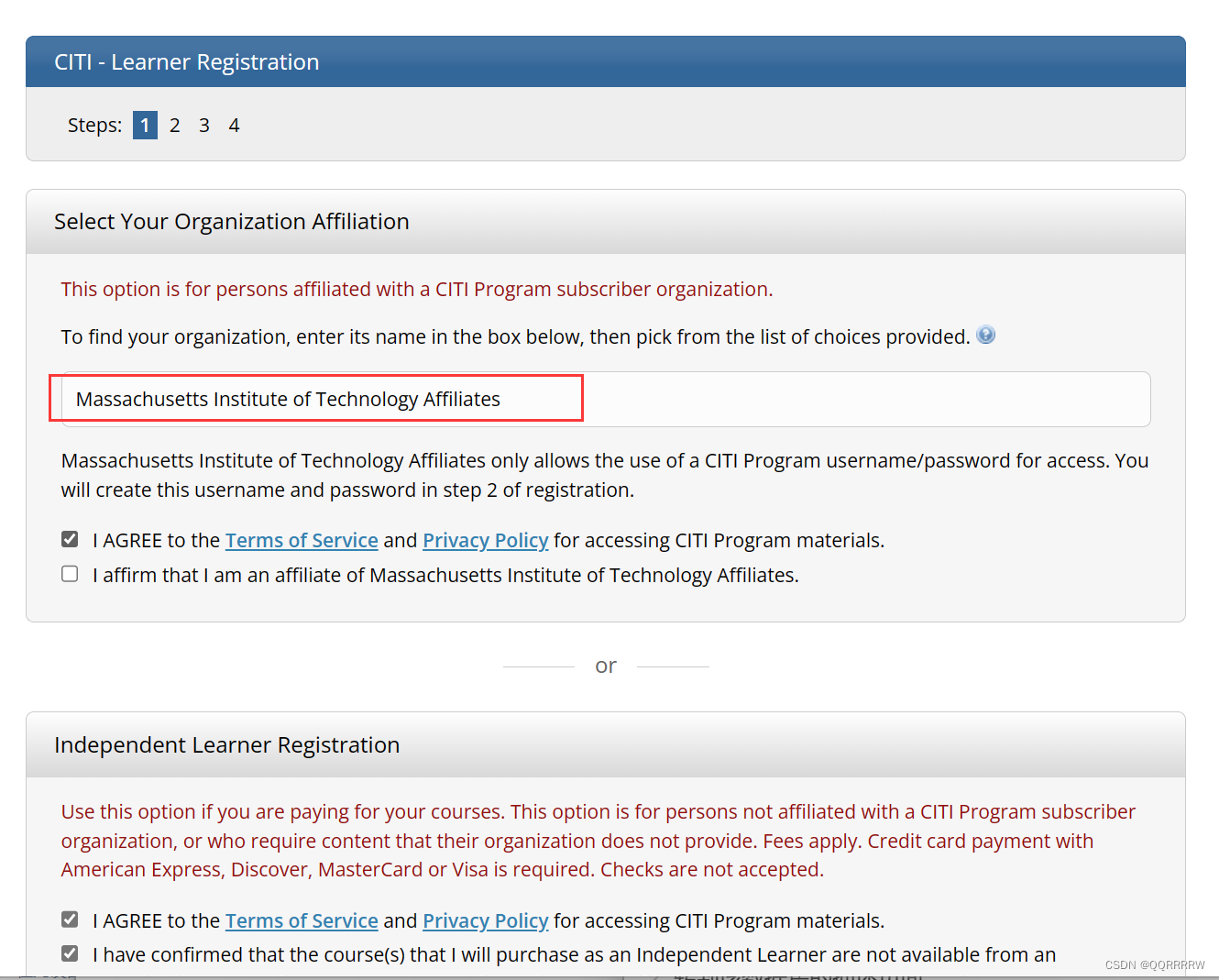Open Privacy Policy link in the Independent Learner section
Viewport: 1219px width, 980px height.
pyautogui.click(x=486, y=920)
